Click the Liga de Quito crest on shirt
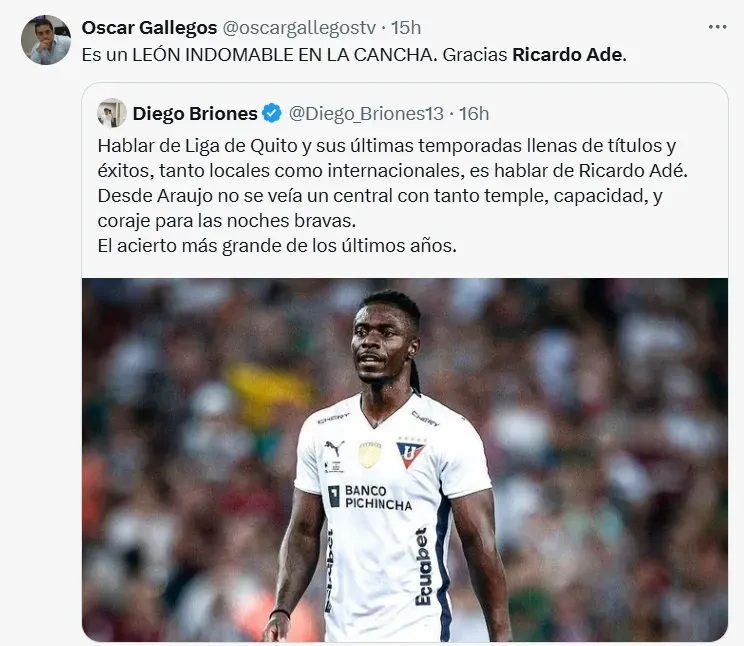 (x=410, y=451)
